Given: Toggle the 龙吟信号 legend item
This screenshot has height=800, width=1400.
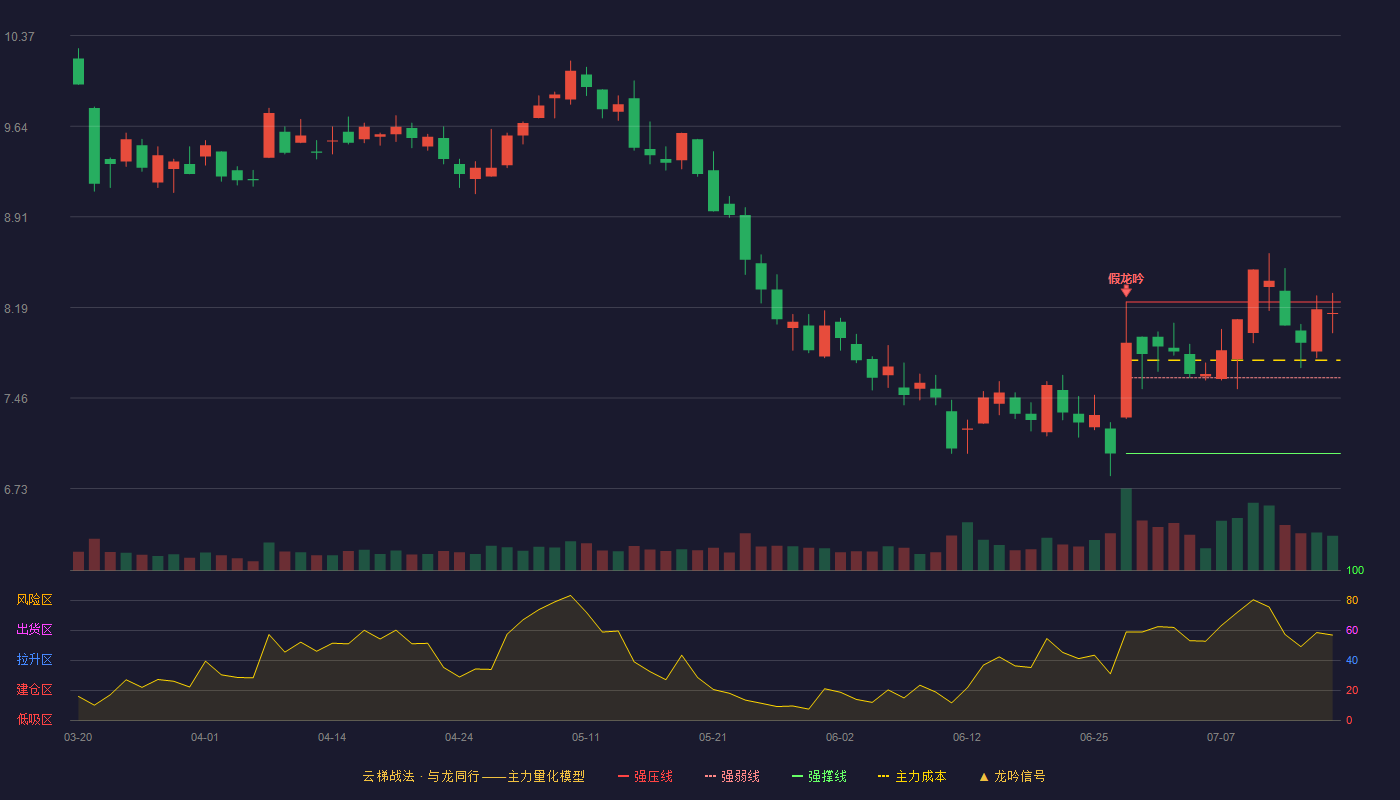Looking at the screenshot, I should [1012, 776].
